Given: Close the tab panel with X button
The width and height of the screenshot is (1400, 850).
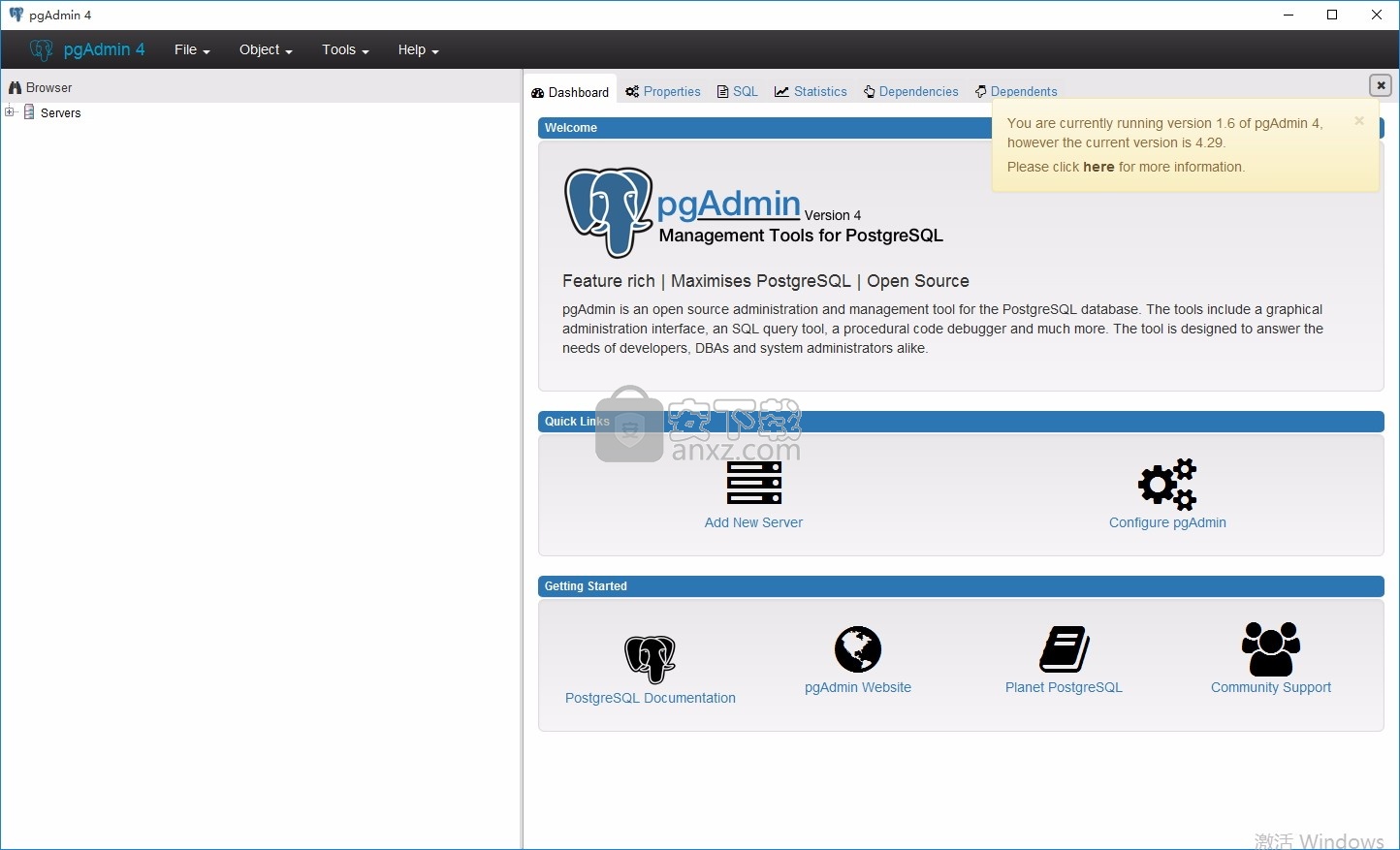Looking at the screenshot, I should click(1381, 85).
